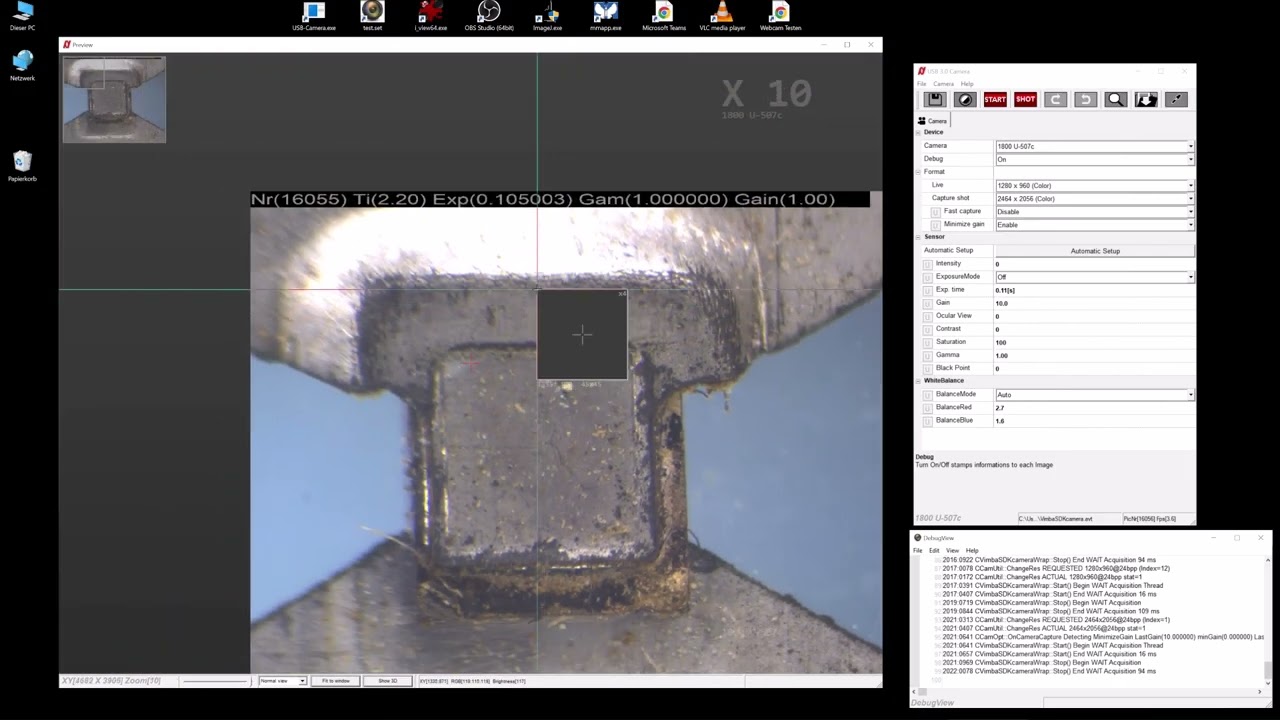The height and width of the screenshot is (720, 1280).
Task: Open i_view64.exe desktop shortcut
Action: (430, 17)
